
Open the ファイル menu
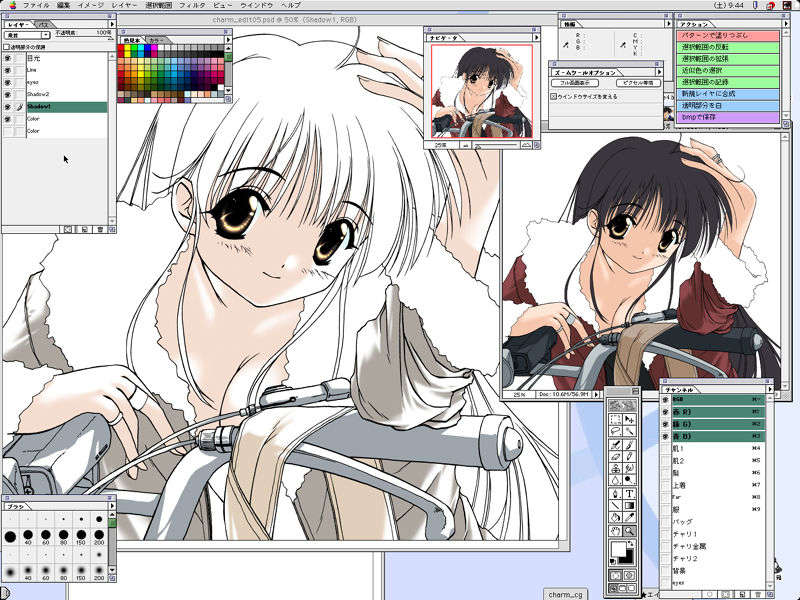(x=36, y=5)
